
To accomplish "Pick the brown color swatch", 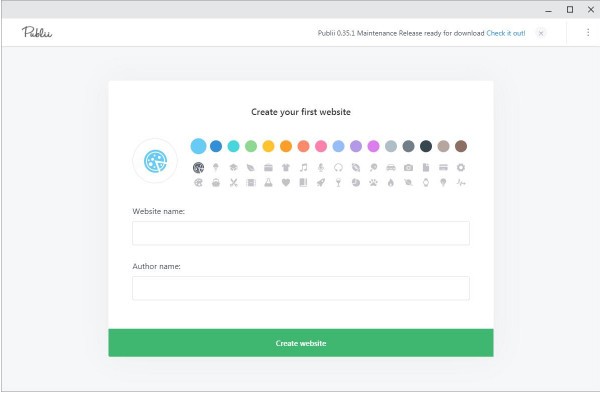I will (461, 146).
